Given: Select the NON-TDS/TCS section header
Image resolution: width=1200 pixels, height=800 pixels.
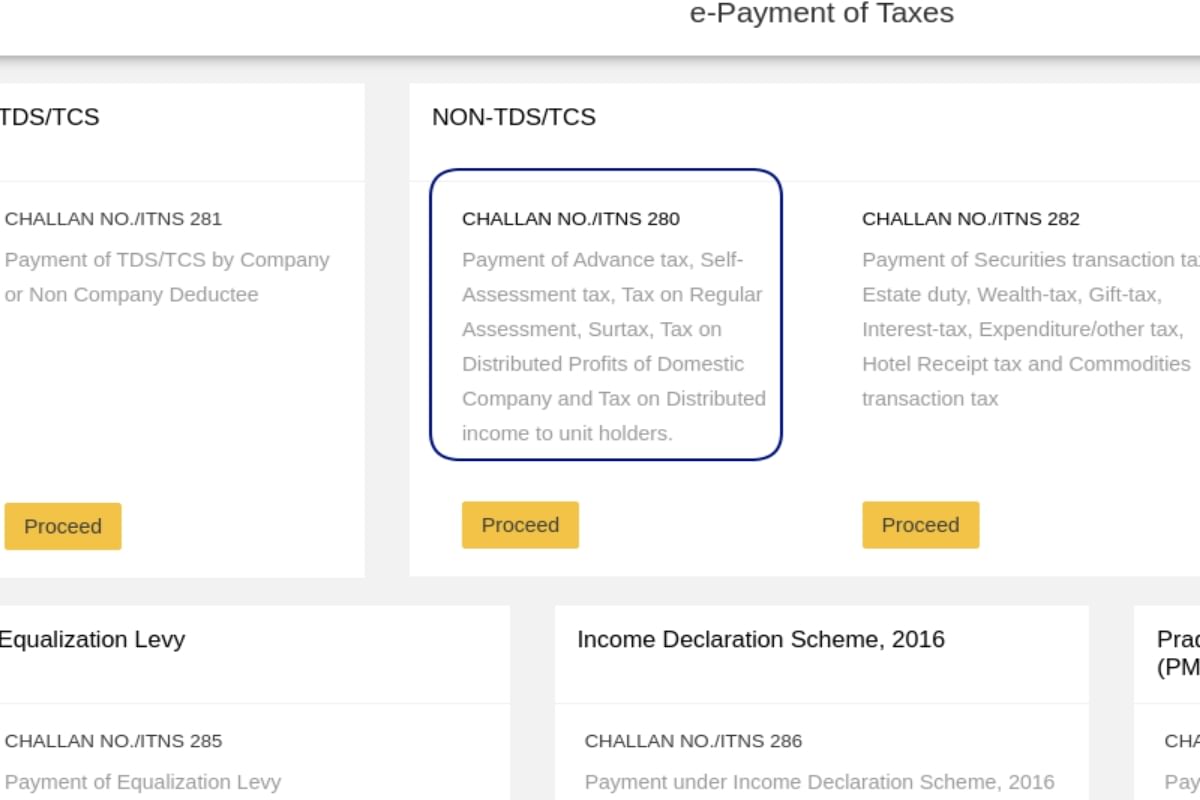Looking at the screenshot, I should (x=513, y=117).
